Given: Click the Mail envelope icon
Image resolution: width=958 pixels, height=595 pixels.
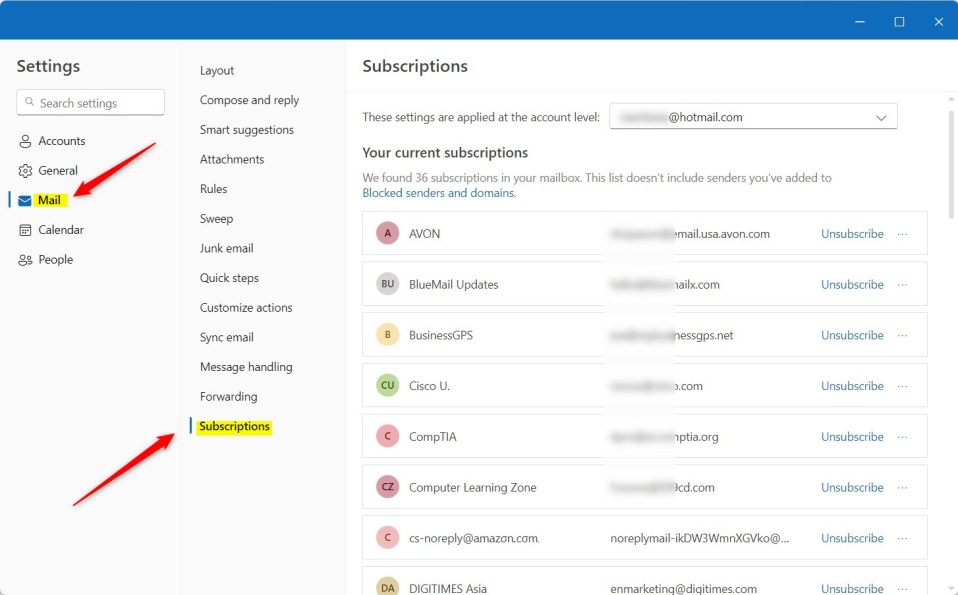Looking at the screenshot, I should [x=24, y=200].
